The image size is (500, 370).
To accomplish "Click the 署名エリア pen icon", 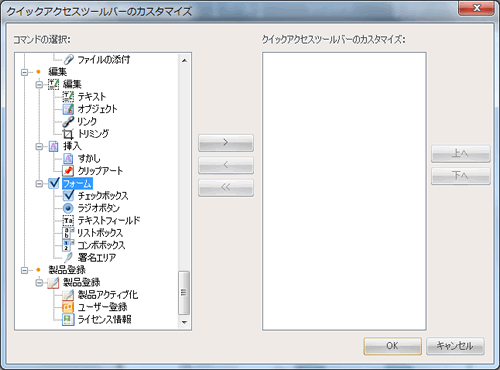I will (x=68, y=257).
